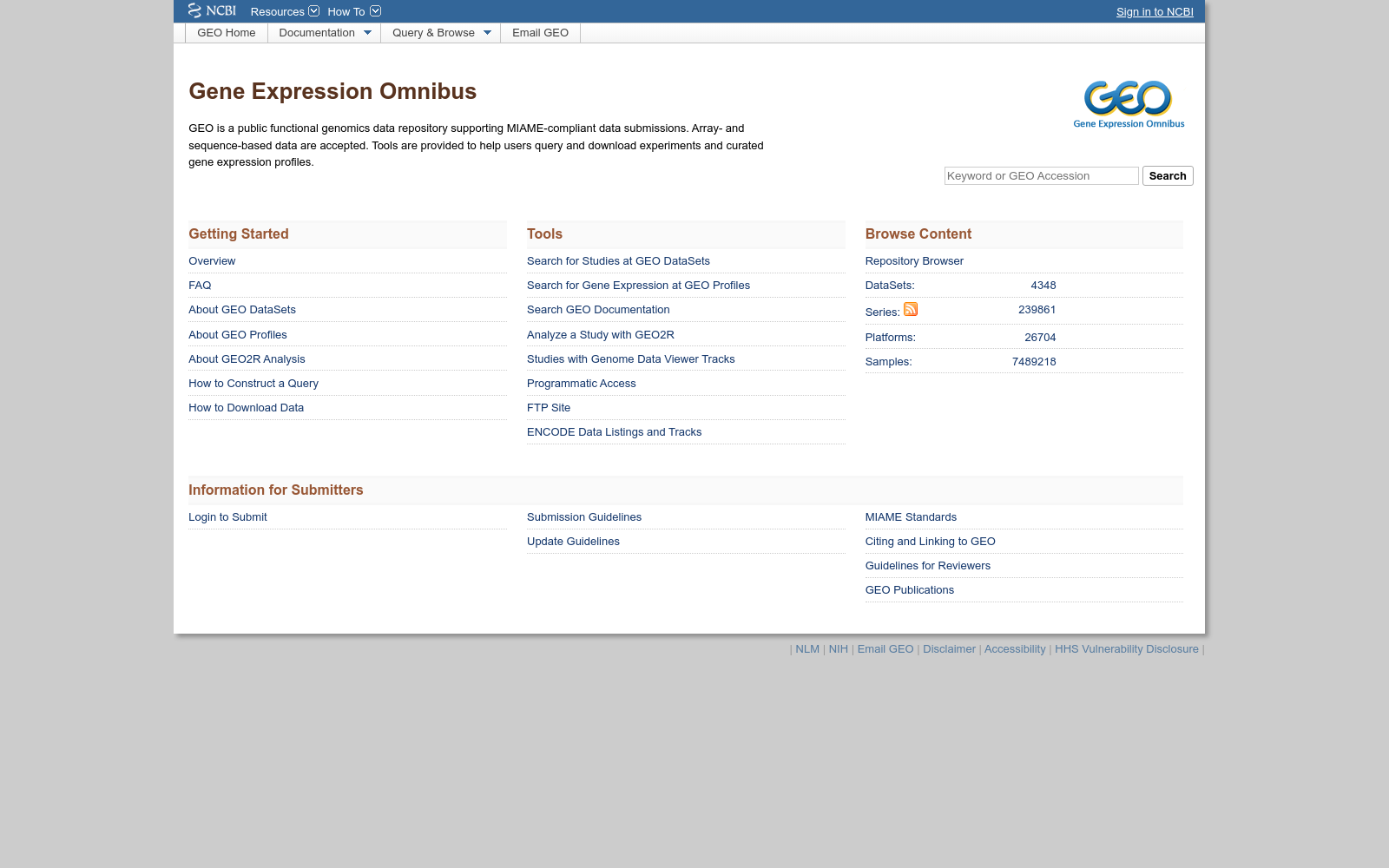Viewport: 1389px width, 868px height.
Task: Open the Repository Browser link
Action: pyautogui.click(x=914, y=261)
